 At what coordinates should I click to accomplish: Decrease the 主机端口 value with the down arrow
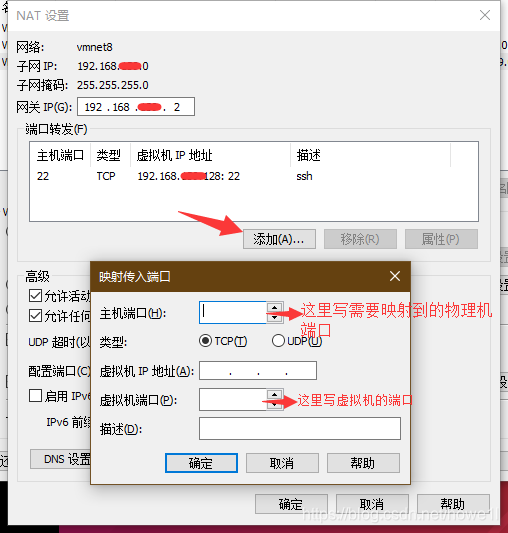[275, 317]
